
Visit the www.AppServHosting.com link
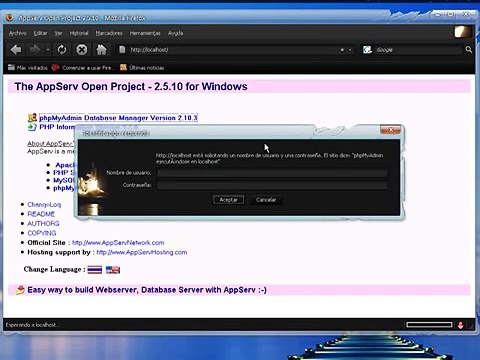click(x=142, y=252)
